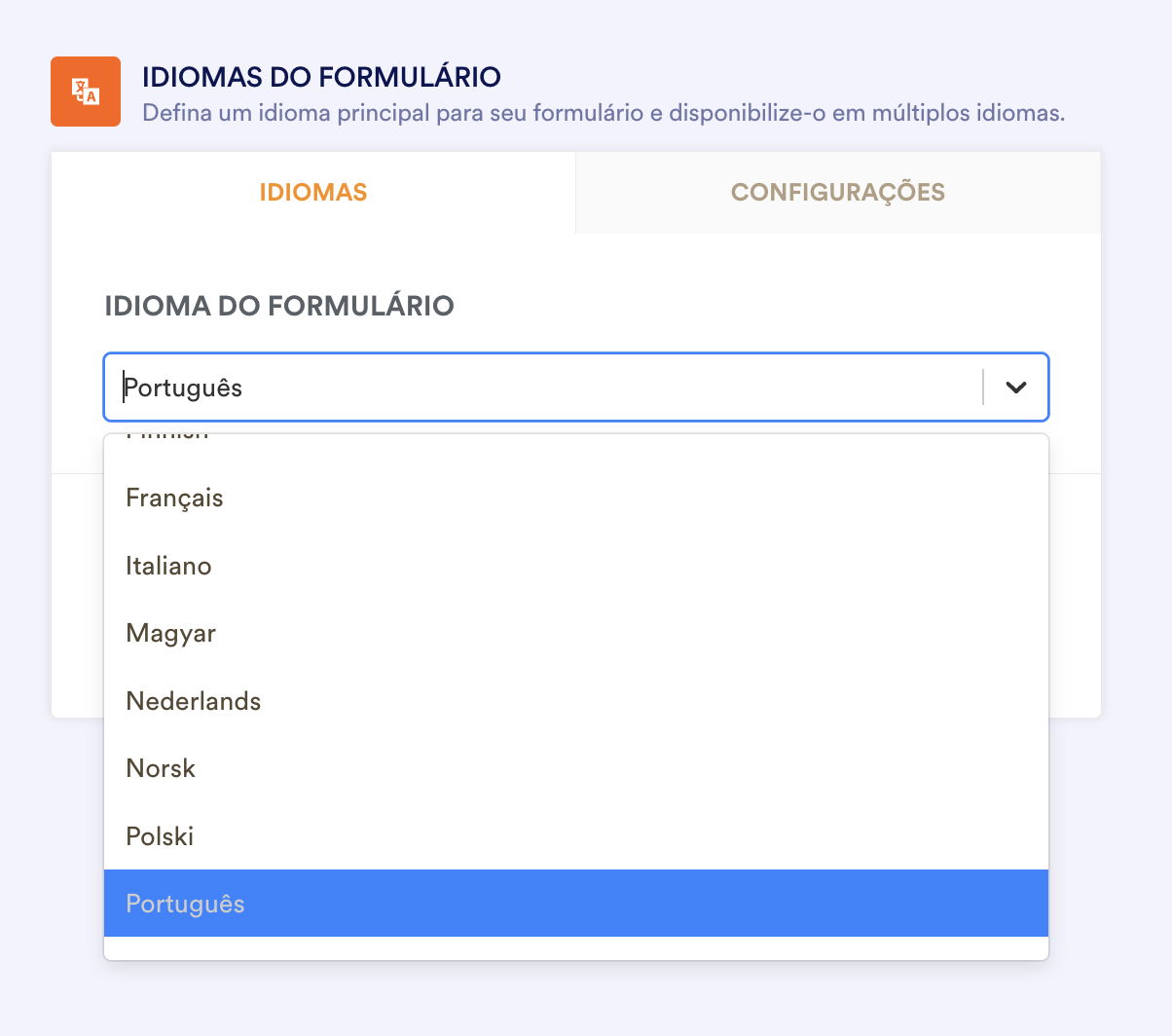Select Italiano from the language list
Screen dimensions: 1172x1036
[168, 565]
